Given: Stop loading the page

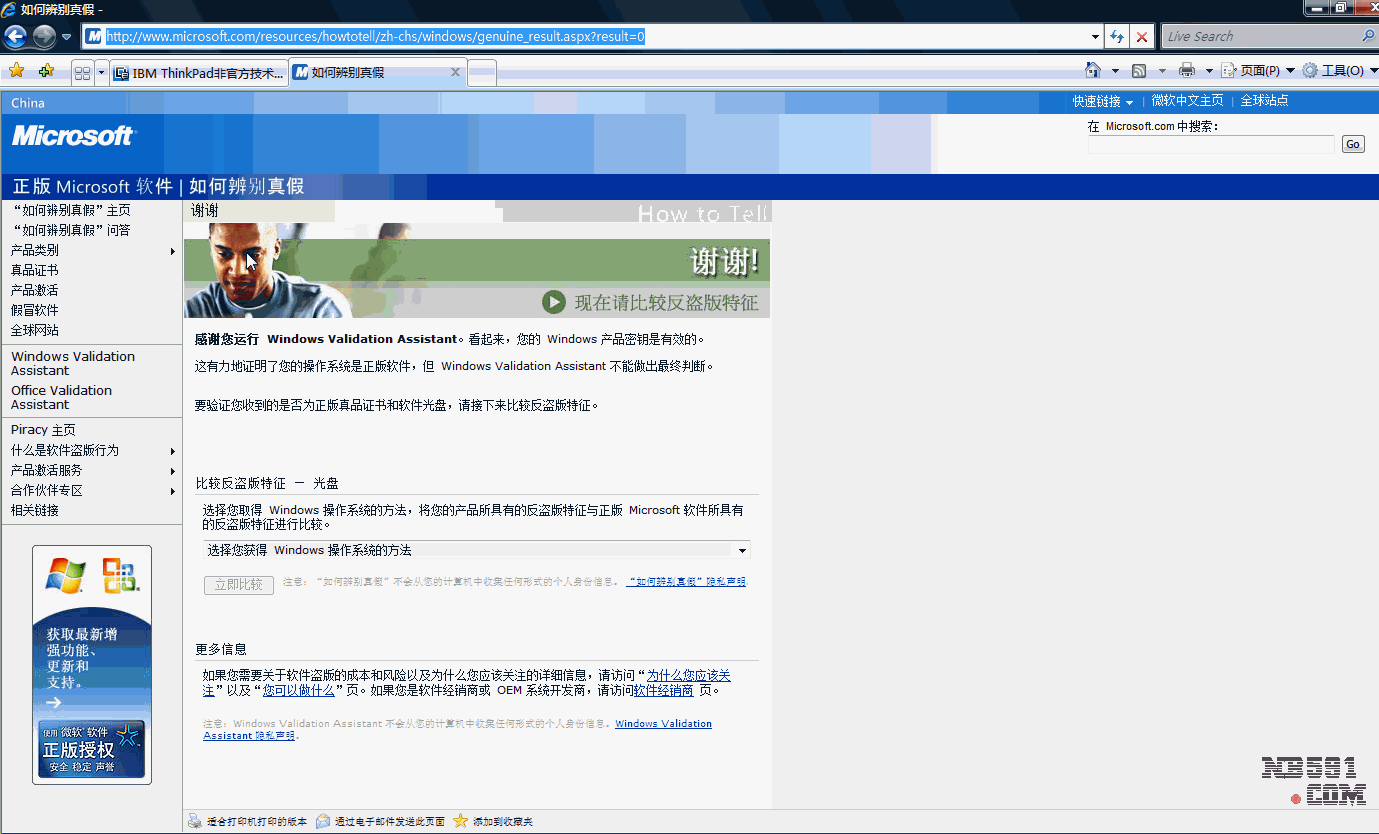Looking at the screenshot, I should [1142, 37].
